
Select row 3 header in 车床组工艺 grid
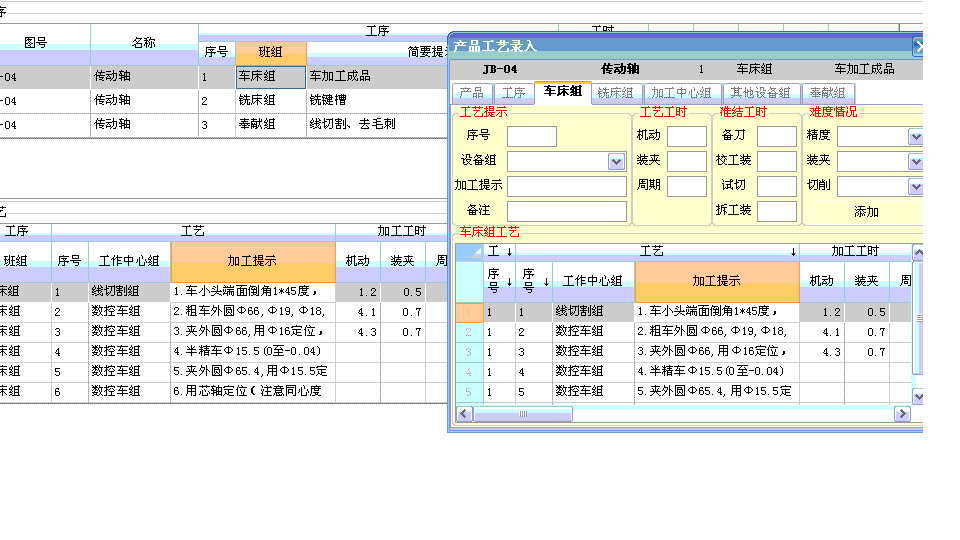469,352
